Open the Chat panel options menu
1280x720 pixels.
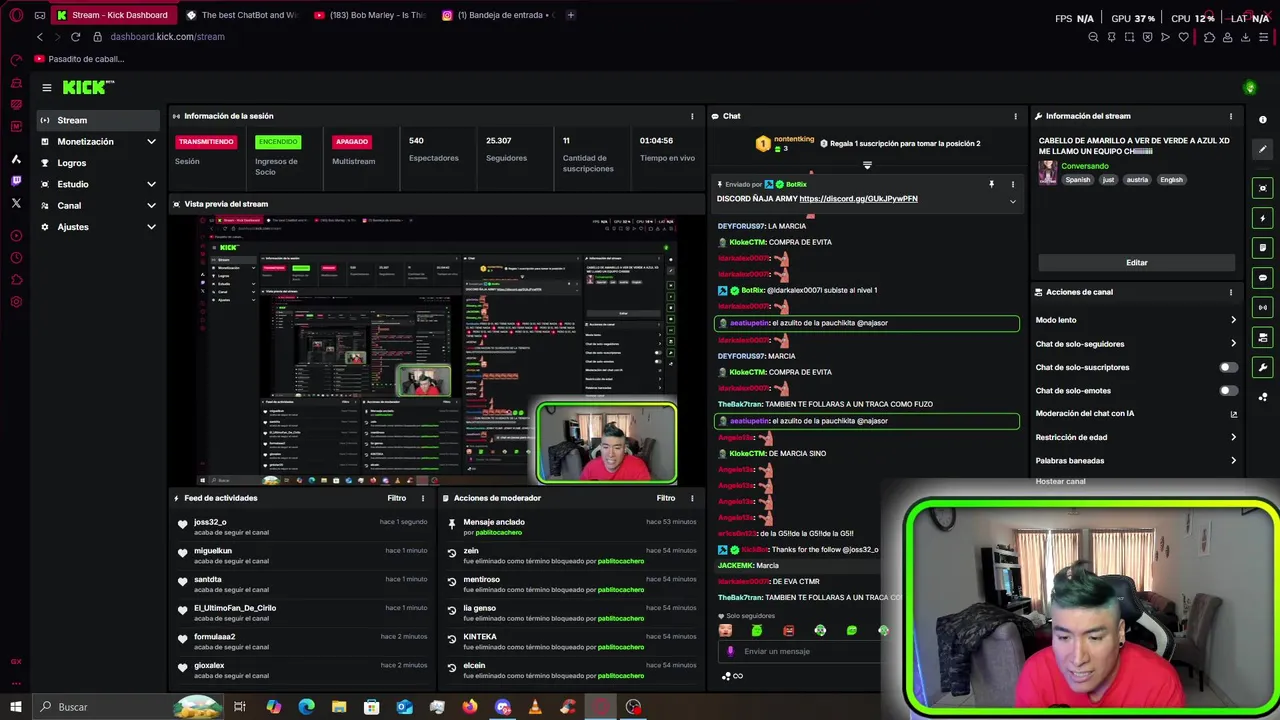click(x=1015, y=116)
